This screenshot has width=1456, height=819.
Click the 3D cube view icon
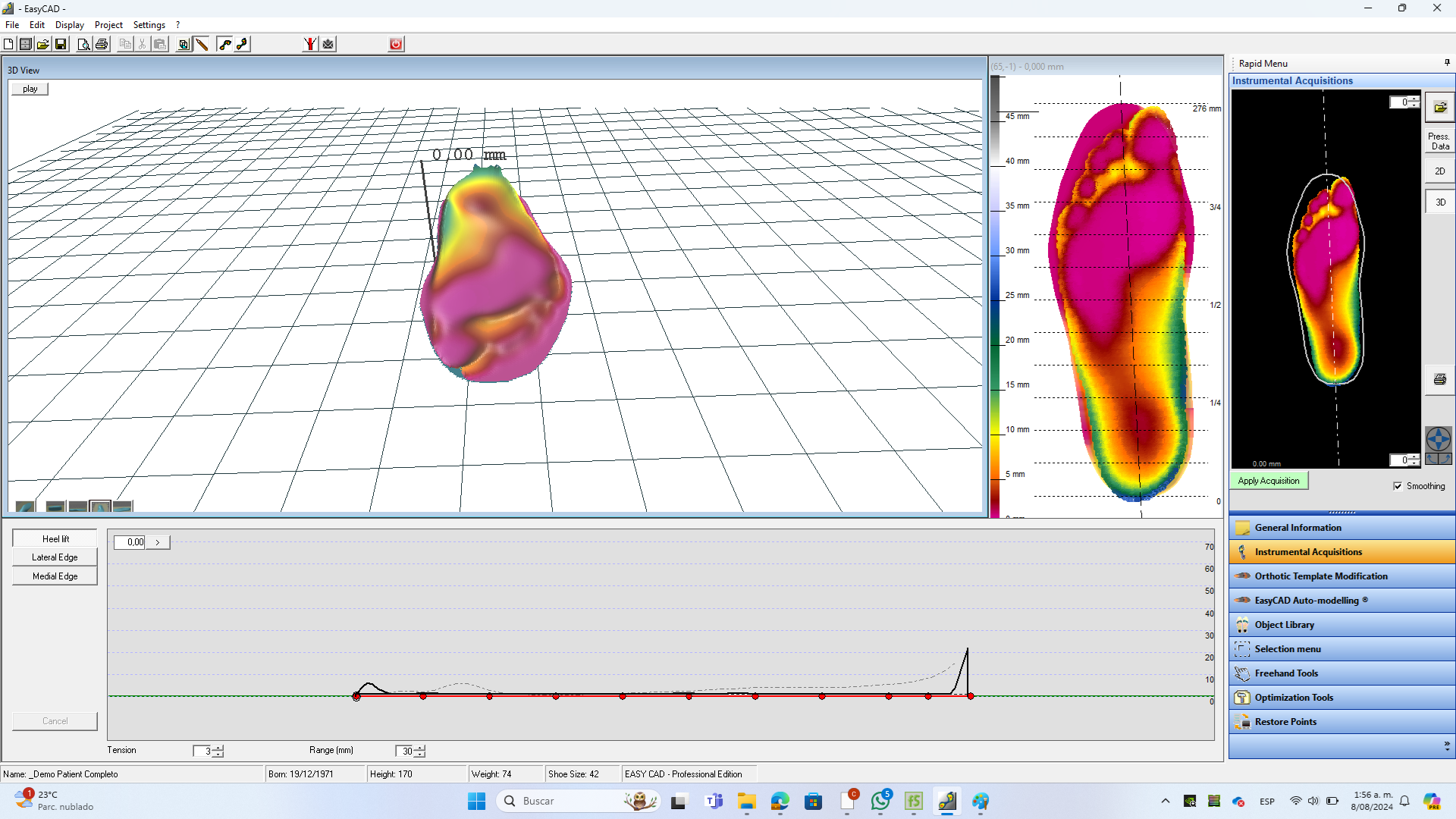[184, 44]
